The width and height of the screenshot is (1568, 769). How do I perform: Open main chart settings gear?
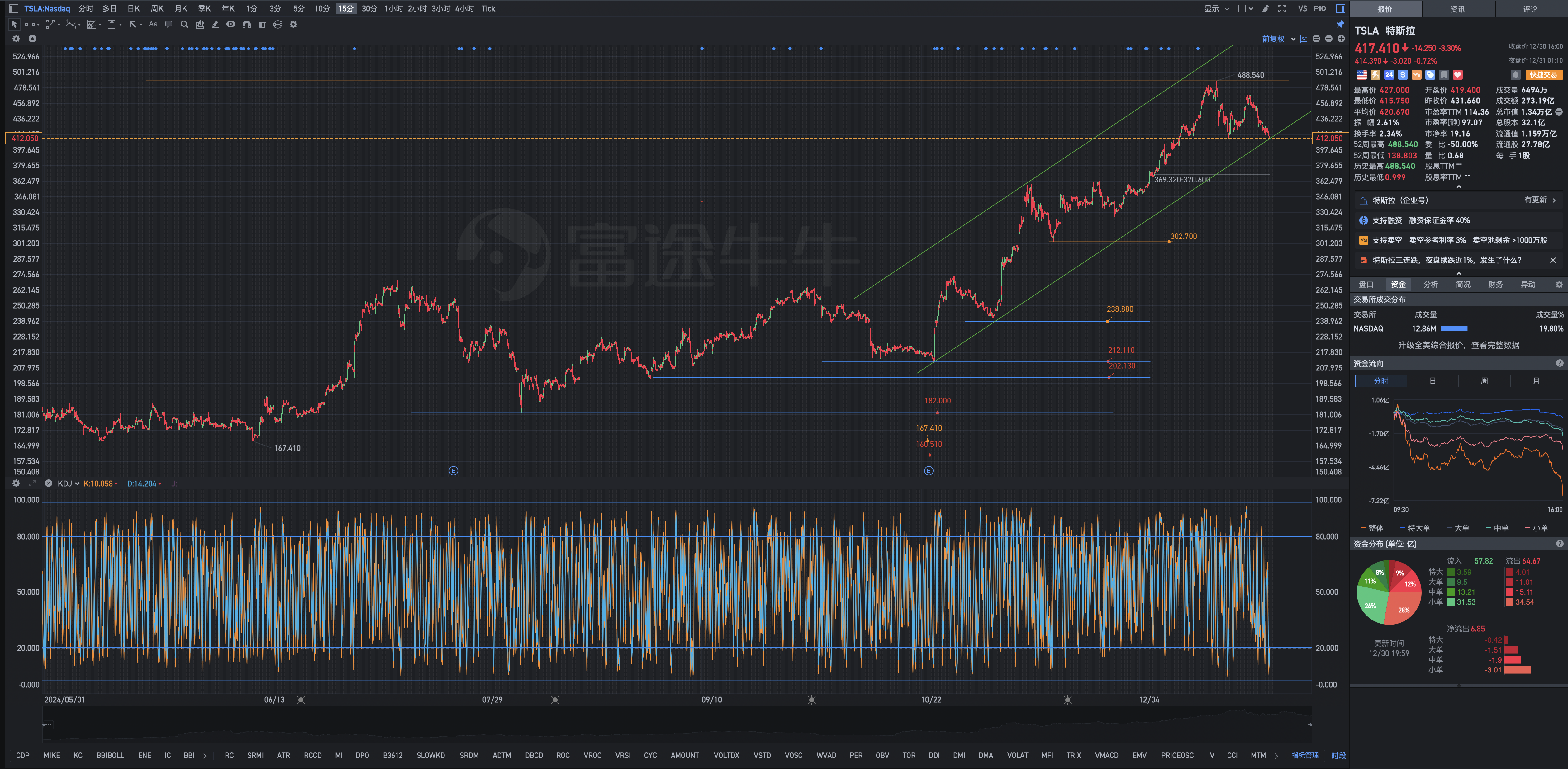point(17,39)
